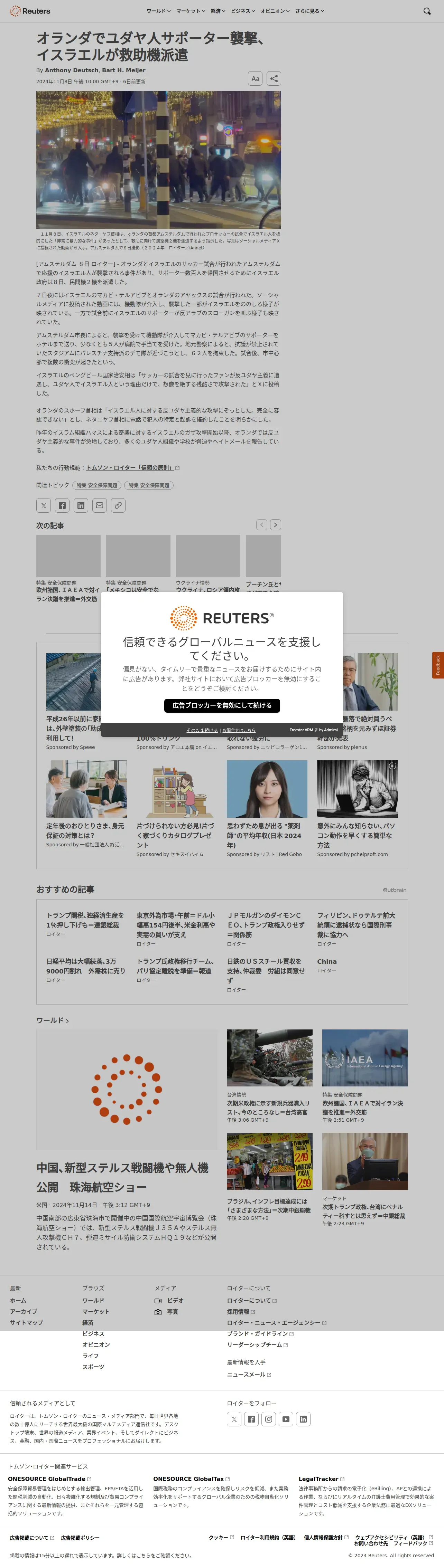
Task: Click お問合せはこちら link in popup
Action: tap(239, 730)
